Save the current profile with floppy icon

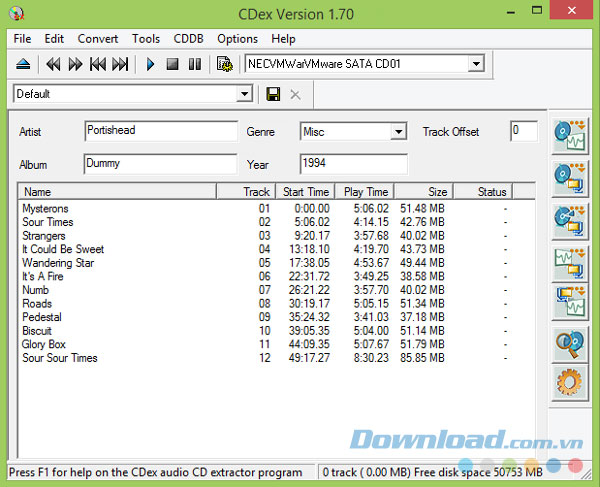coord(273,94)
